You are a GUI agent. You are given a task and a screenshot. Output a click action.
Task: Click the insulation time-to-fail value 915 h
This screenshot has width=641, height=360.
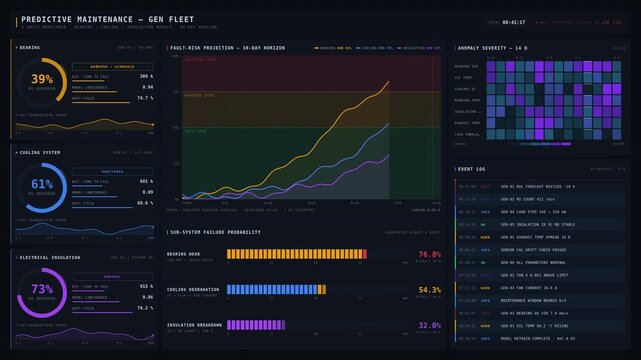[146, 286]
